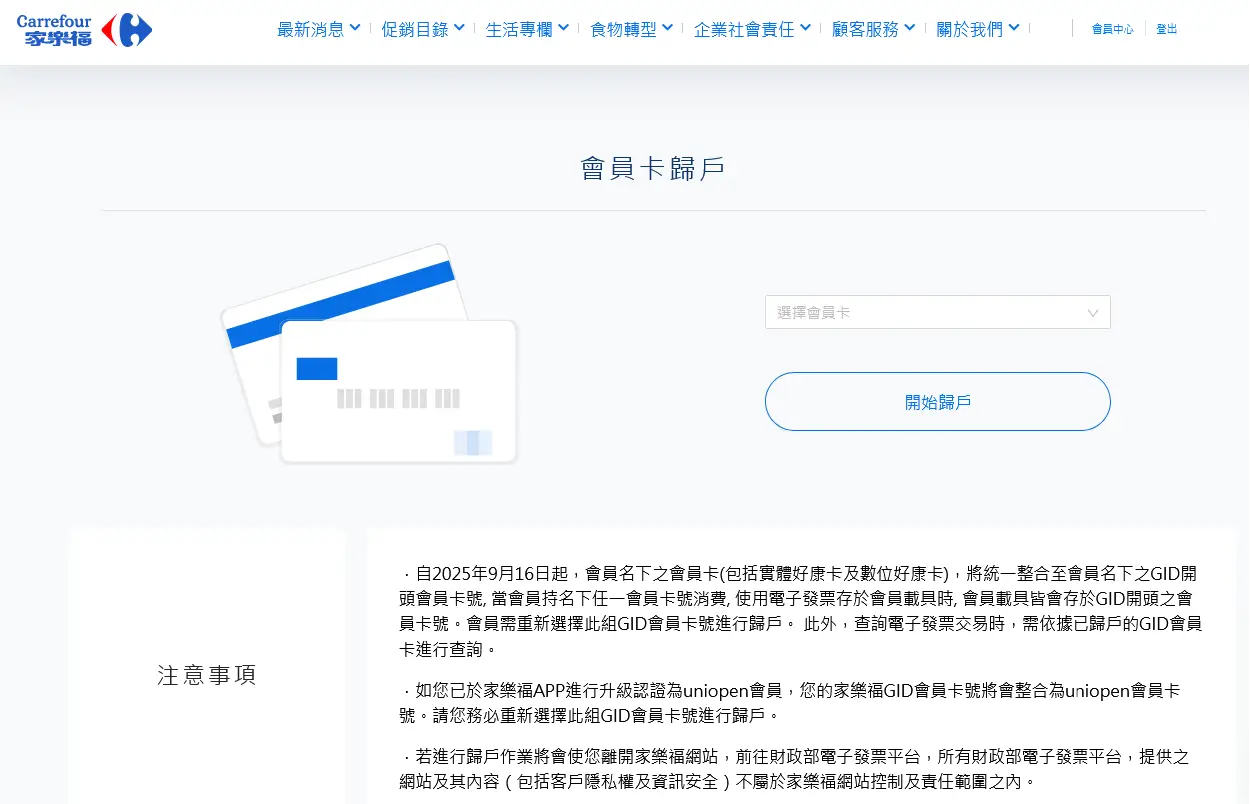Image resolution: width=1250 pixels, height=804 pixels.
Task: Click the chevron arrow beside 生活專欄
Action: pos(563,28)
